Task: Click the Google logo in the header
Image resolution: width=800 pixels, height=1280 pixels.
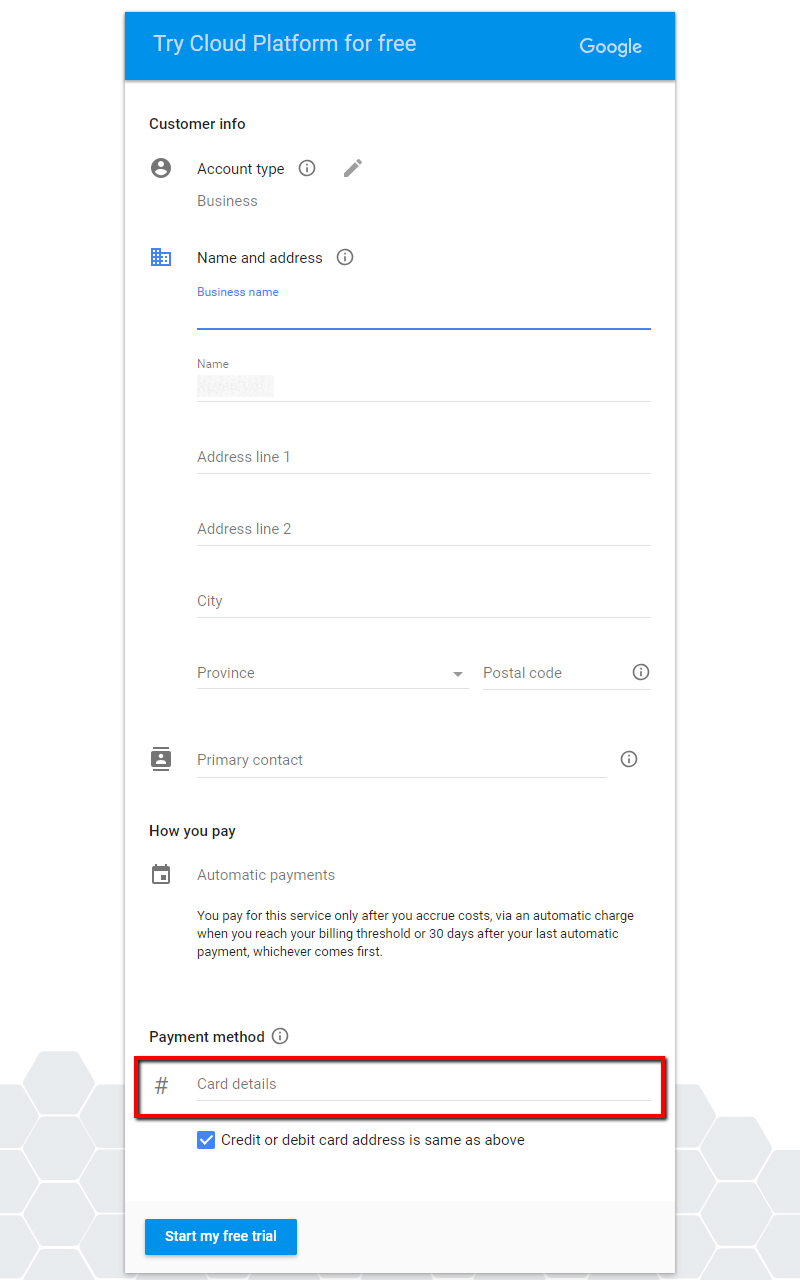Action: click(x=610, y=46)
